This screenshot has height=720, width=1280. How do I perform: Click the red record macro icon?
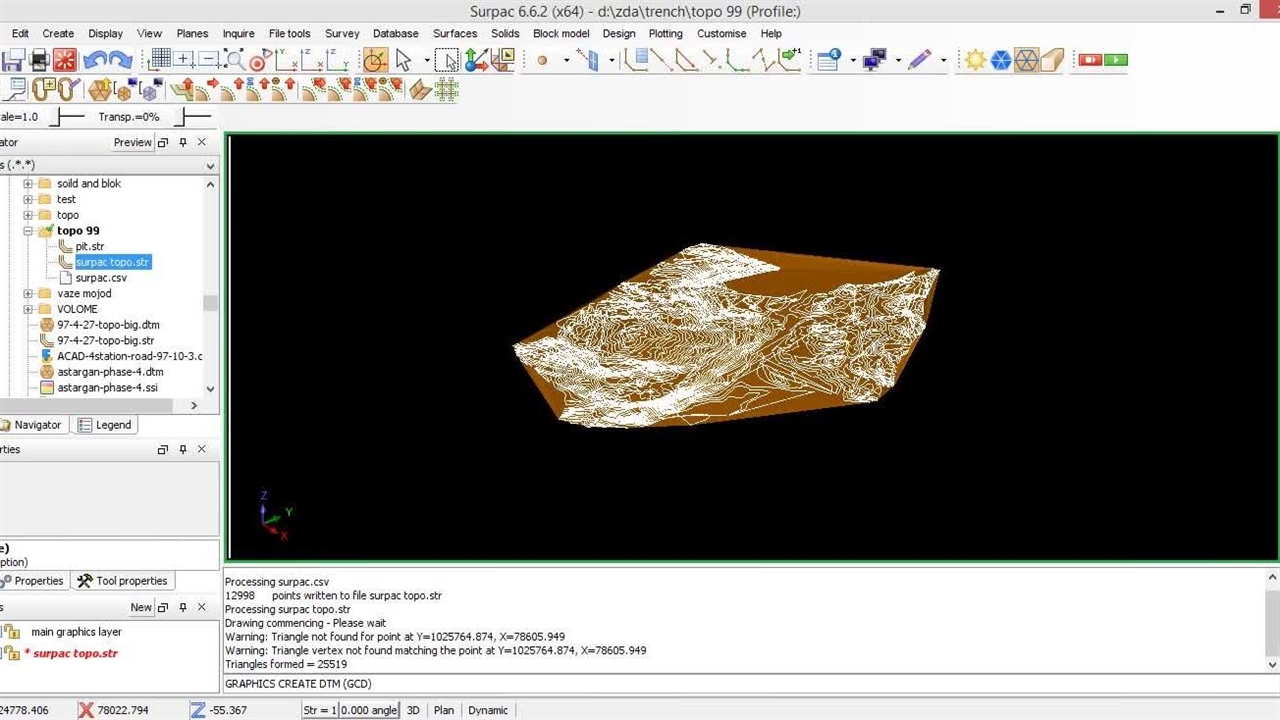(x=1089, y=60)
